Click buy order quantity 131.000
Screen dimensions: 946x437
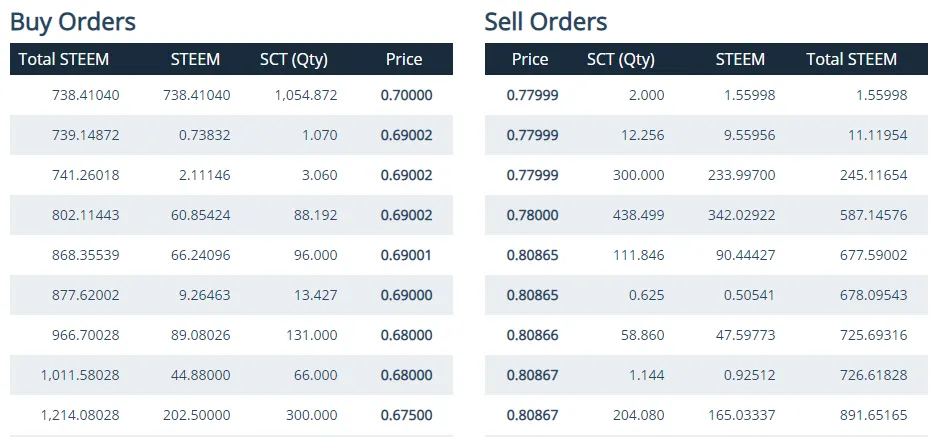click(x=311, y=335)
